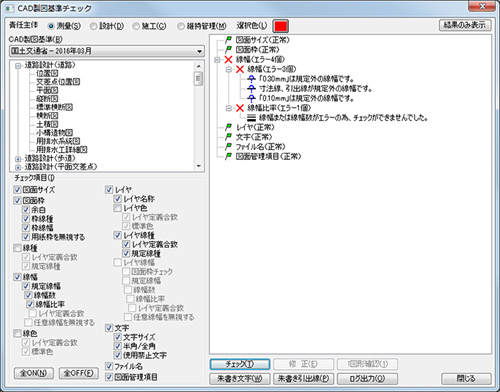Screen dimensions: 500x392
Task: Collapse 線幅(エラー-4個) result node
Action: tap(217, 60)
